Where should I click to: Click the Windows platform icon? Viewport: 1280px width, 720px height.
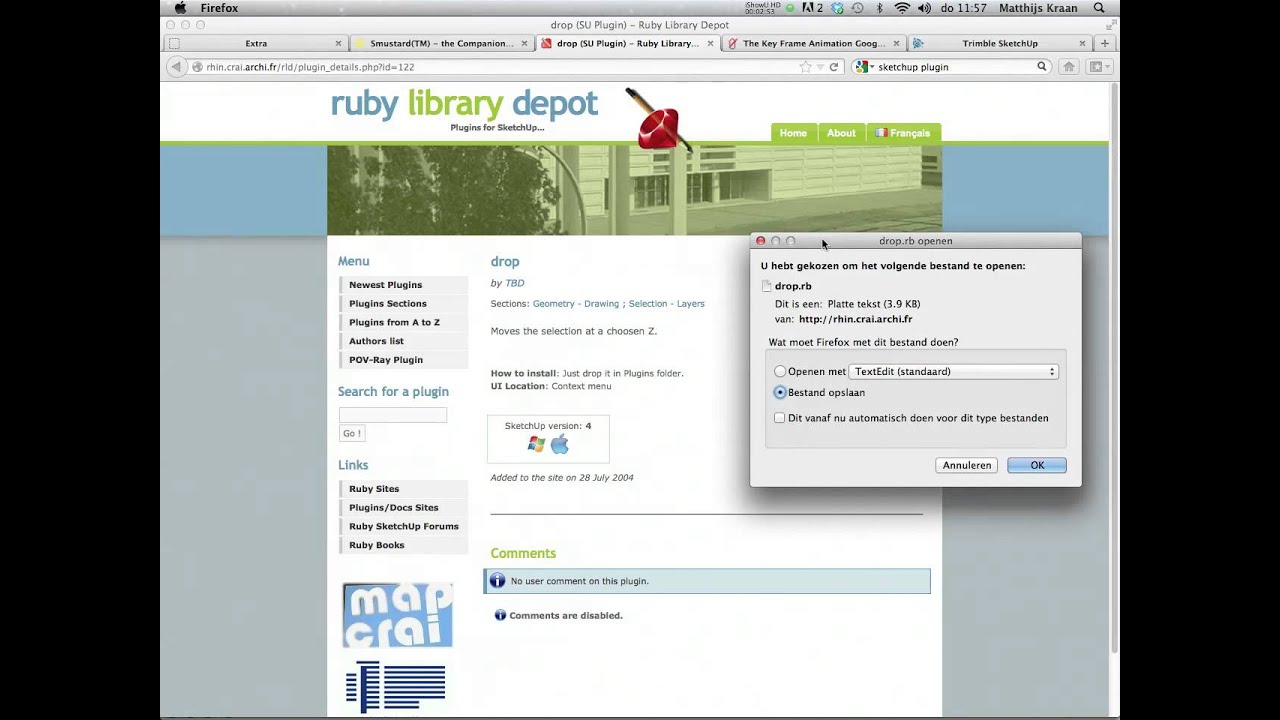(x=536, y=444)
